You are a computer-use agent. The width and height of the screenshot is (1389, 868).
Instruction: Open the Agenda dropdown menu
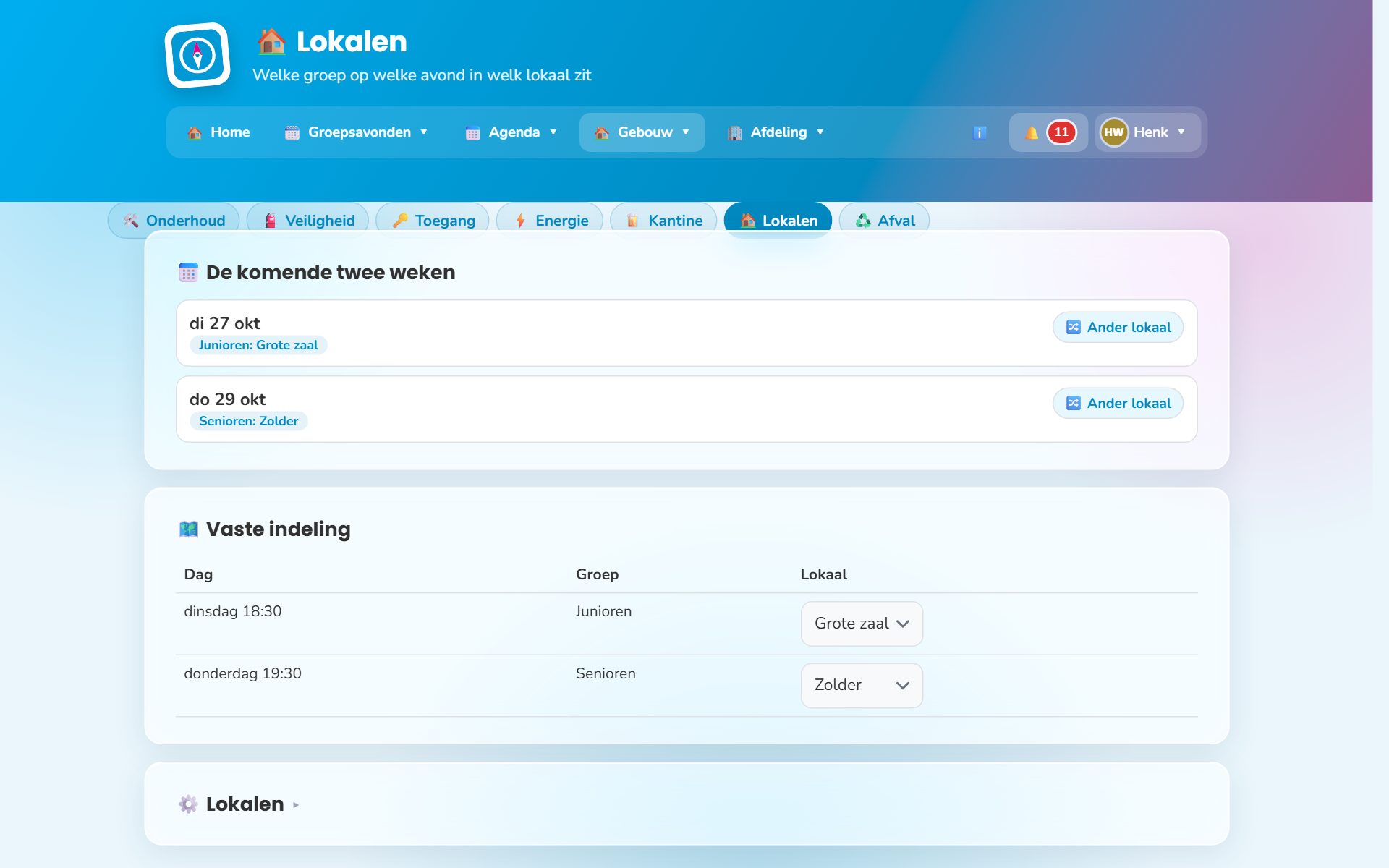[x=511, y=132]
